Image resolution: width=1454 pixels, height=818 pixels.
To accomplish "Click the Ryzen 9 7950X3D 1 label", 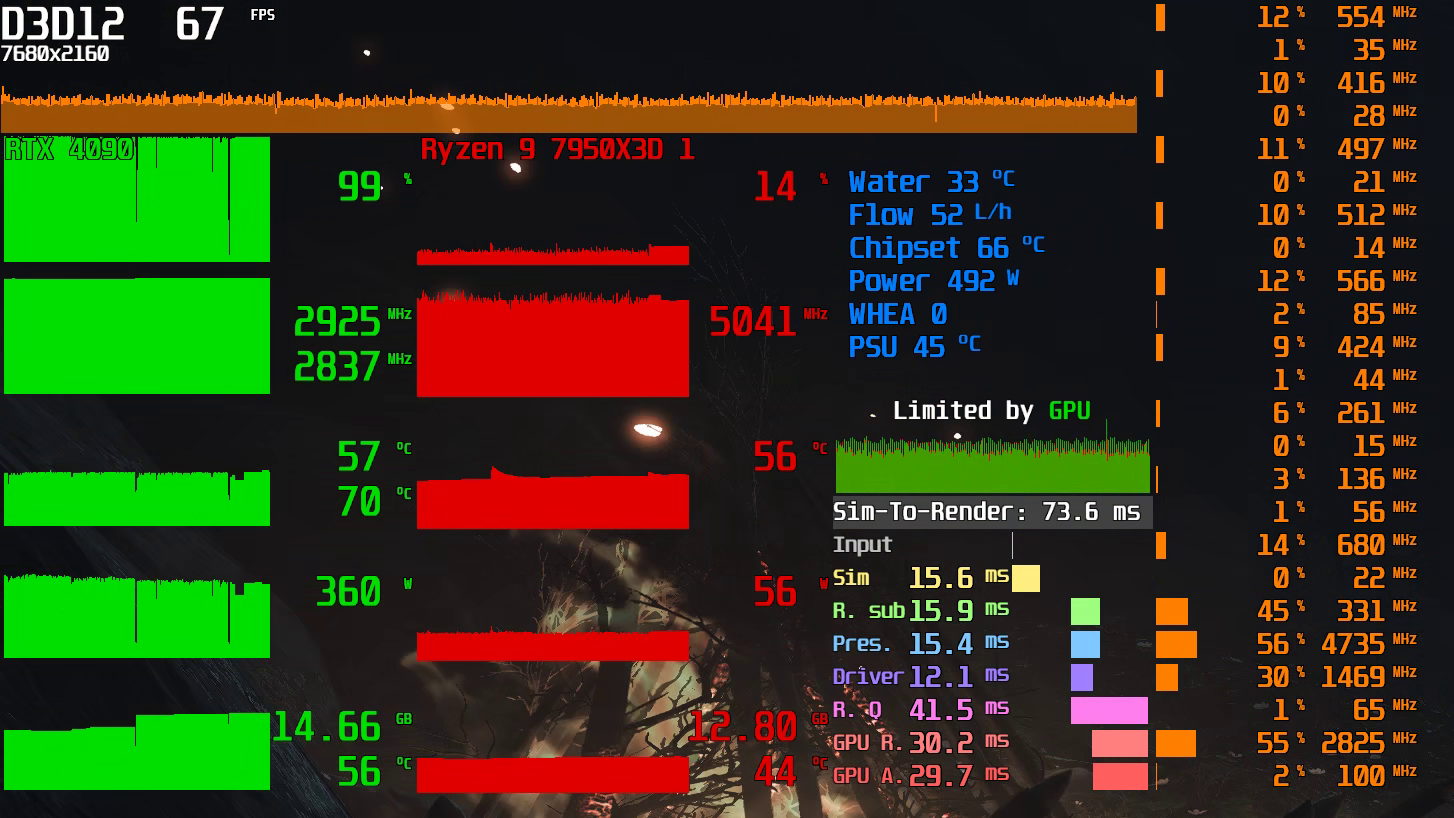I will (557, 150).
